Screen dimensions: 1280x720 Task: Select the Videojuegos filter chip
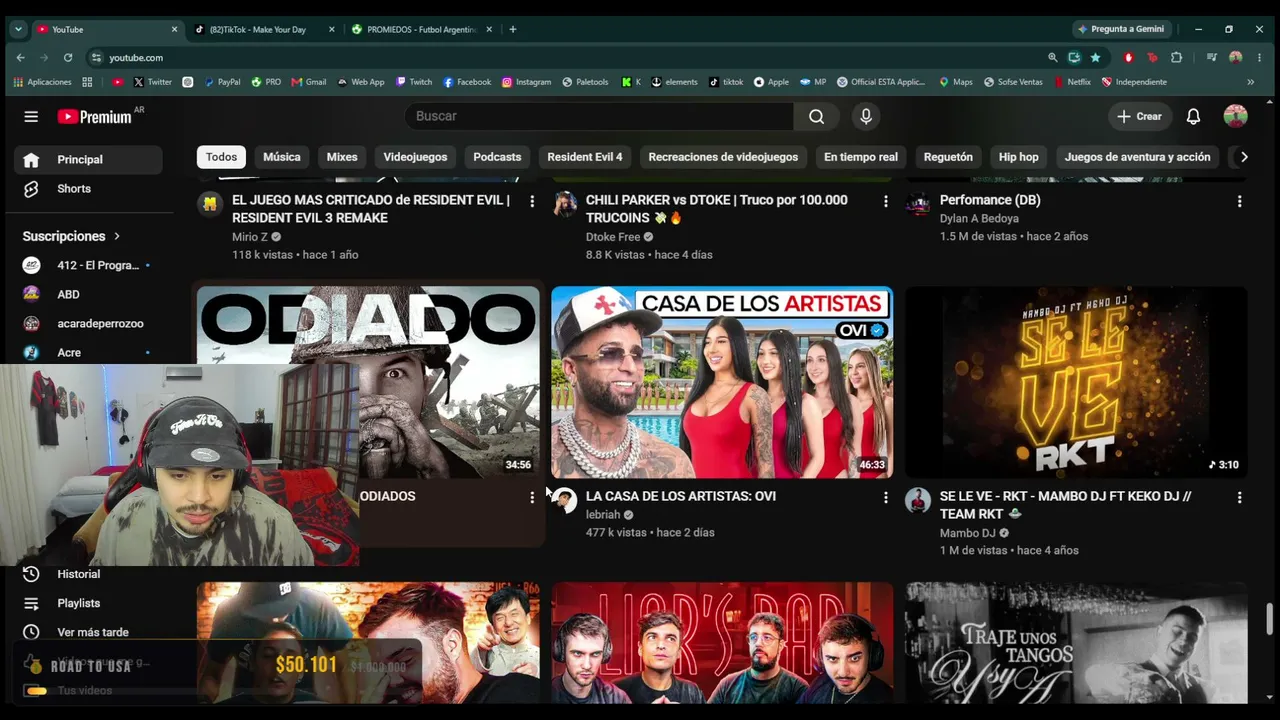pyautogui.click(x=415, y=157)
